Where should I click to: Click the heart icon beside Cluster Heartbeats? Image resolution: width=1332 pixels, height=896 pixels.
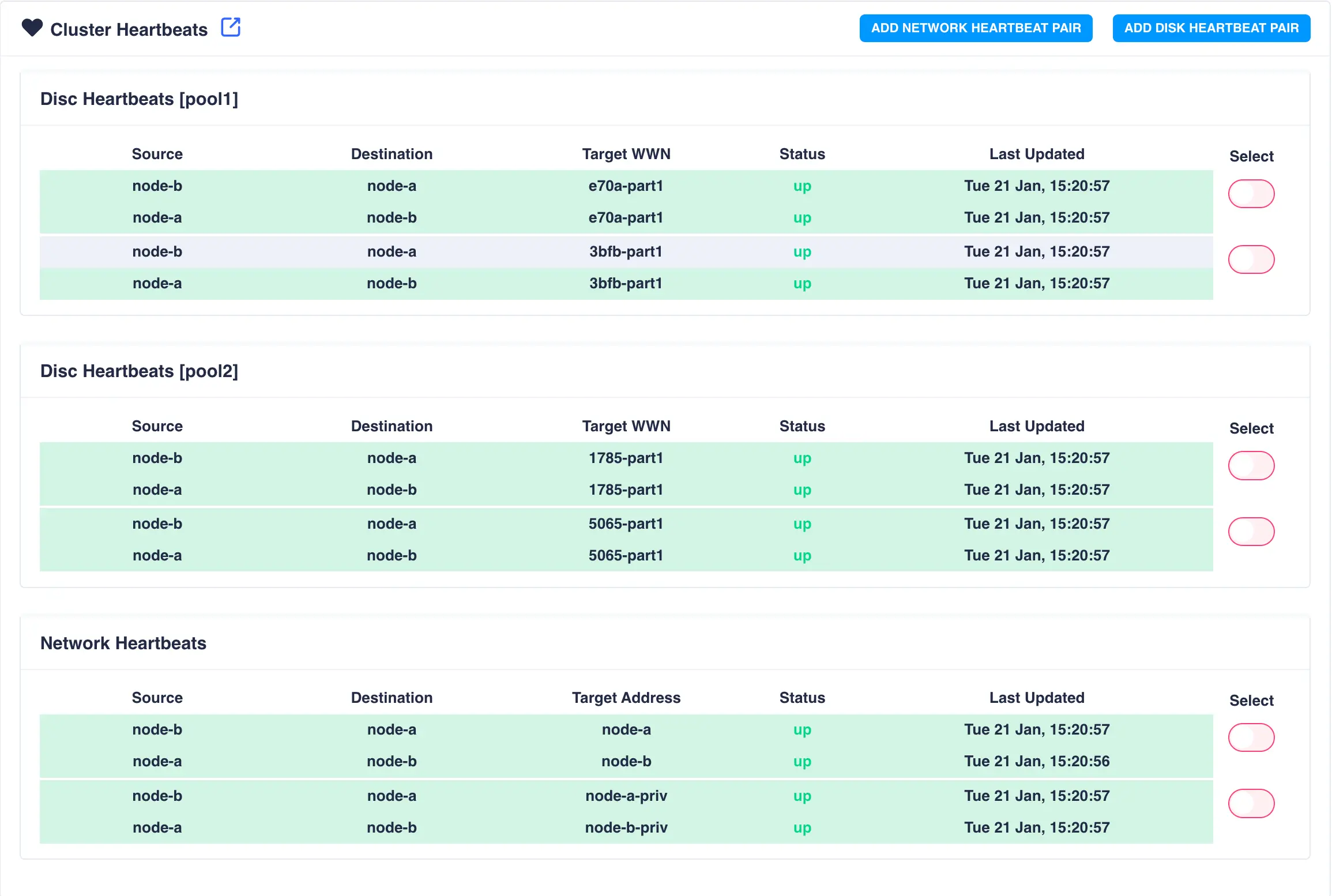[x=32, y=28]
